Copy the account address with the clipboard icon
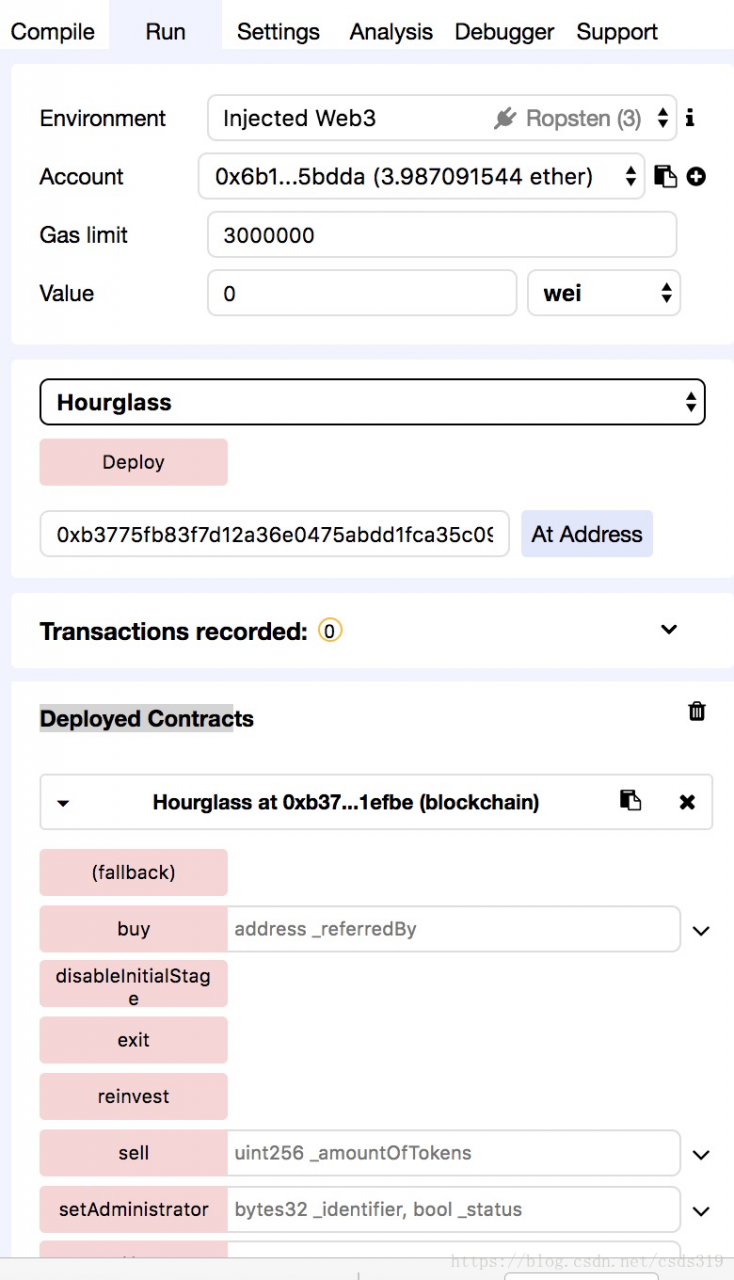Viewport: 734px width, 1280px height. 665,177
